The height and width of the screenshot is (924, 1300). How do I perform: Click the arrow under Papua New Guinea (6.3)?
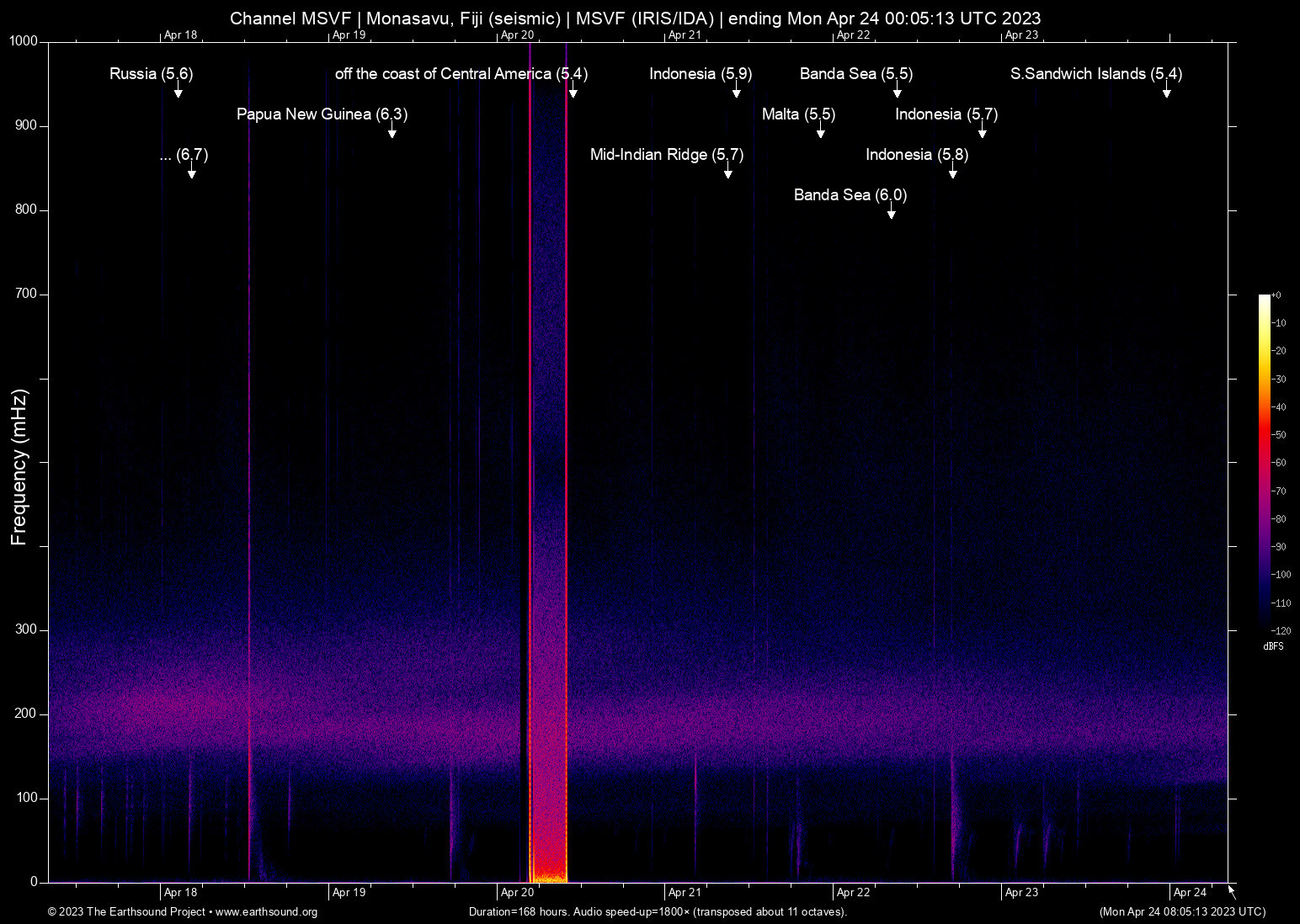point(392,131)
